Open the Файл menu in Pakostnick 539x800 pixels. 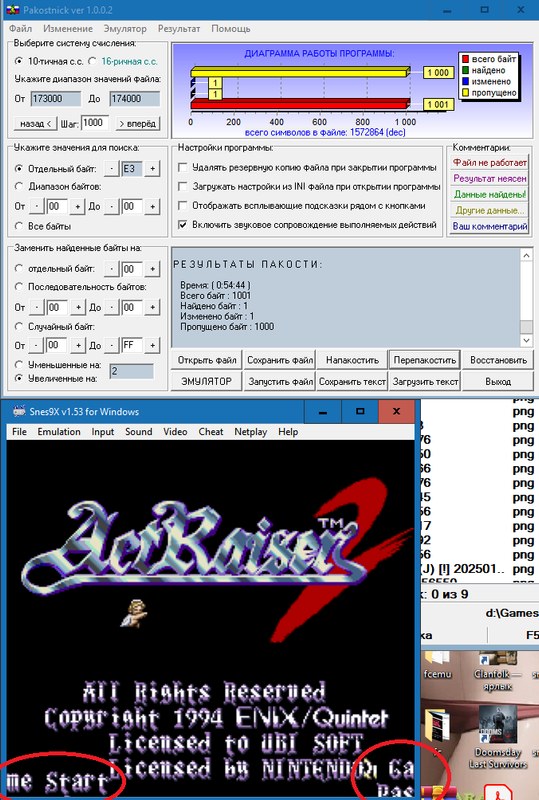click(20, 29)
